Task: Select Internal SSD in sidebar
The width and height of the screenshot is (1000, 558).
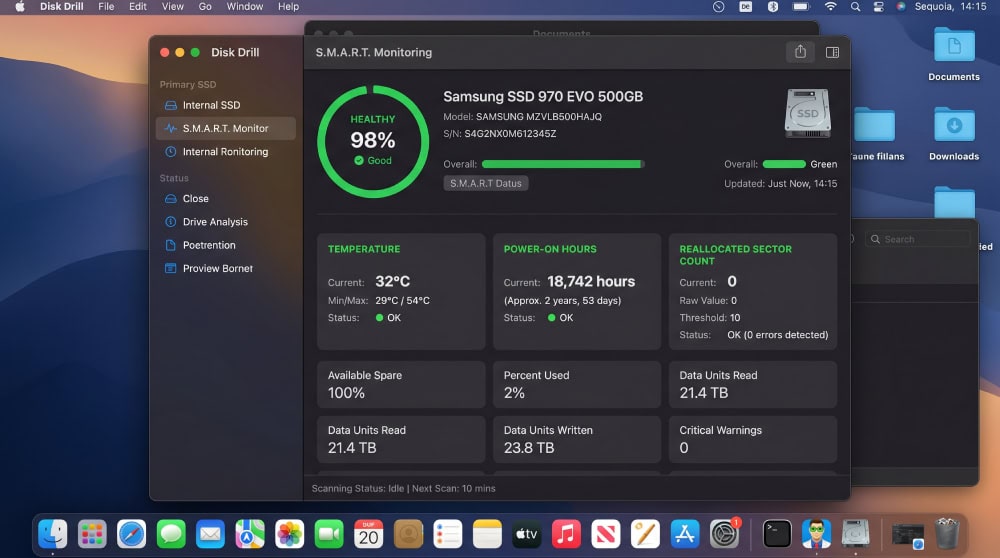Action: point(226,105)
